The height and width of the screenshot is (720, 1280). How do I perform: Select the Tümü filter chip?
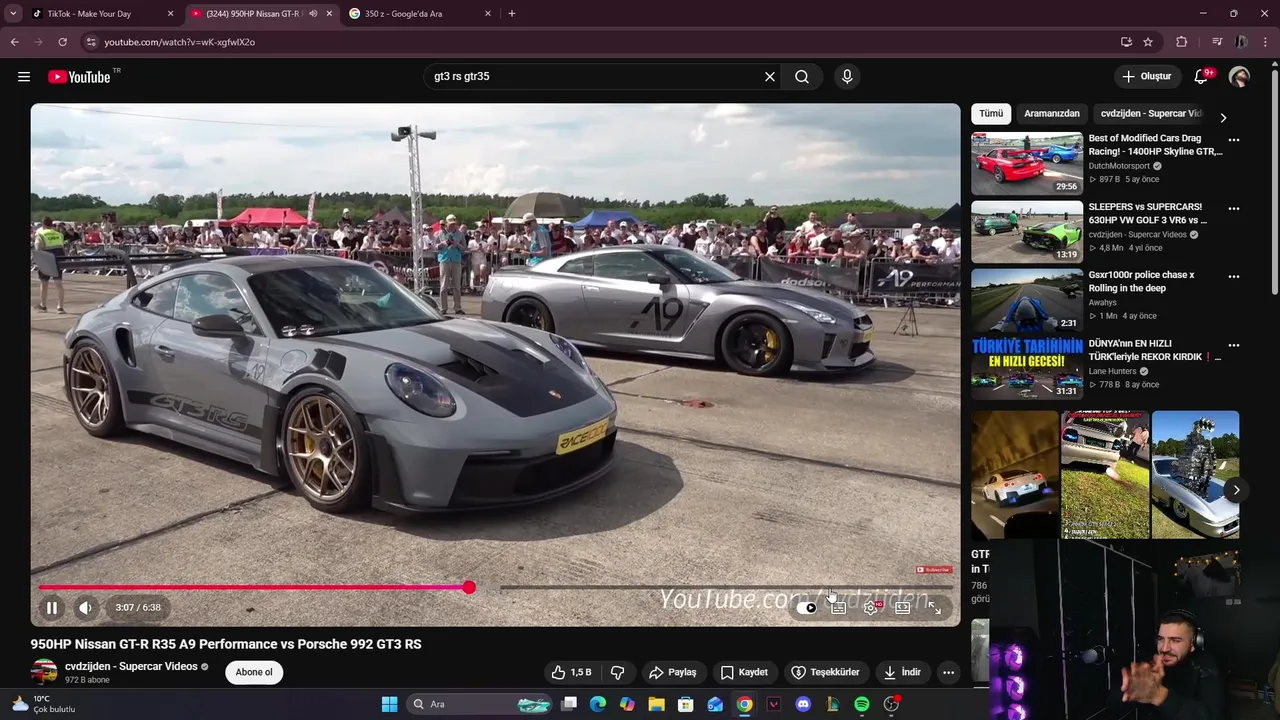point(991,114)
